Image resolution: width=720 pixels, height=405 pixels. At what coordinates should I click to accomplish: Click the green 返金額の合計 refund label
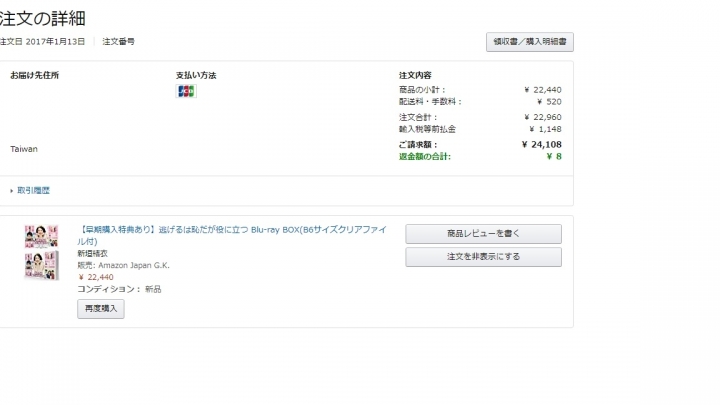(x=425, y=157)
